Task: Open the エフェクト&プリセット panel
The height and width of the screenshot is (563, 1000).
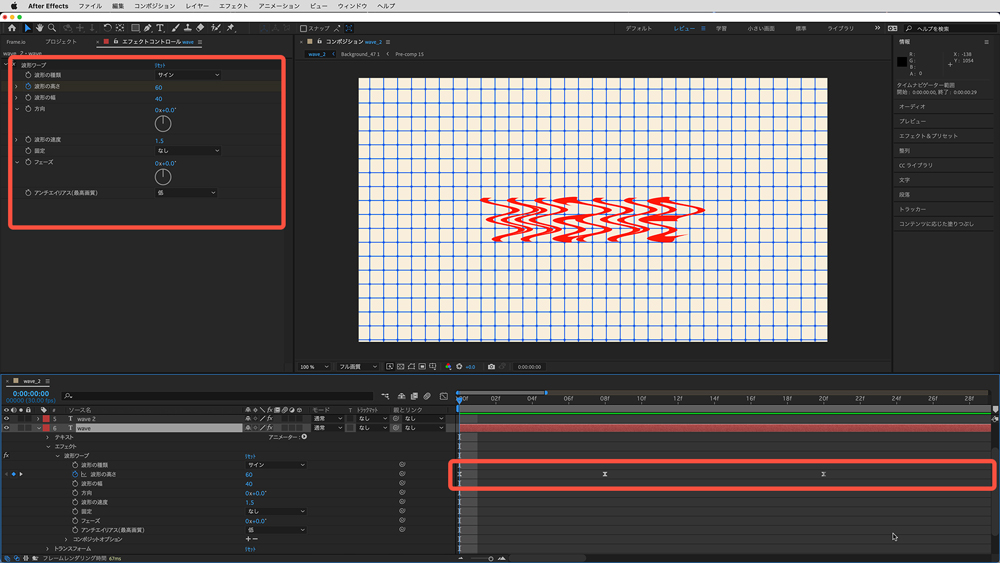Action: coord(927,135)
